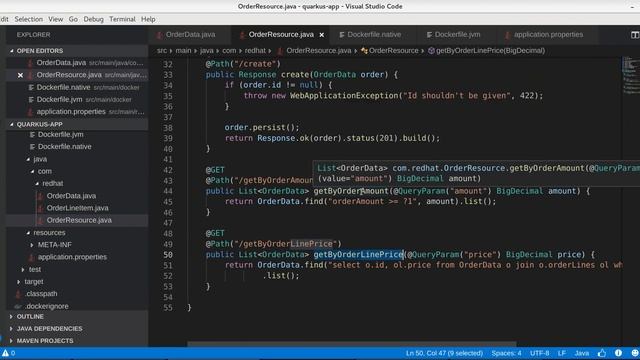Screen dimensions: 640x360
Task: Click the editor's horizontal scrollbar
Action: pyautogui.click(x=352, y=344)
